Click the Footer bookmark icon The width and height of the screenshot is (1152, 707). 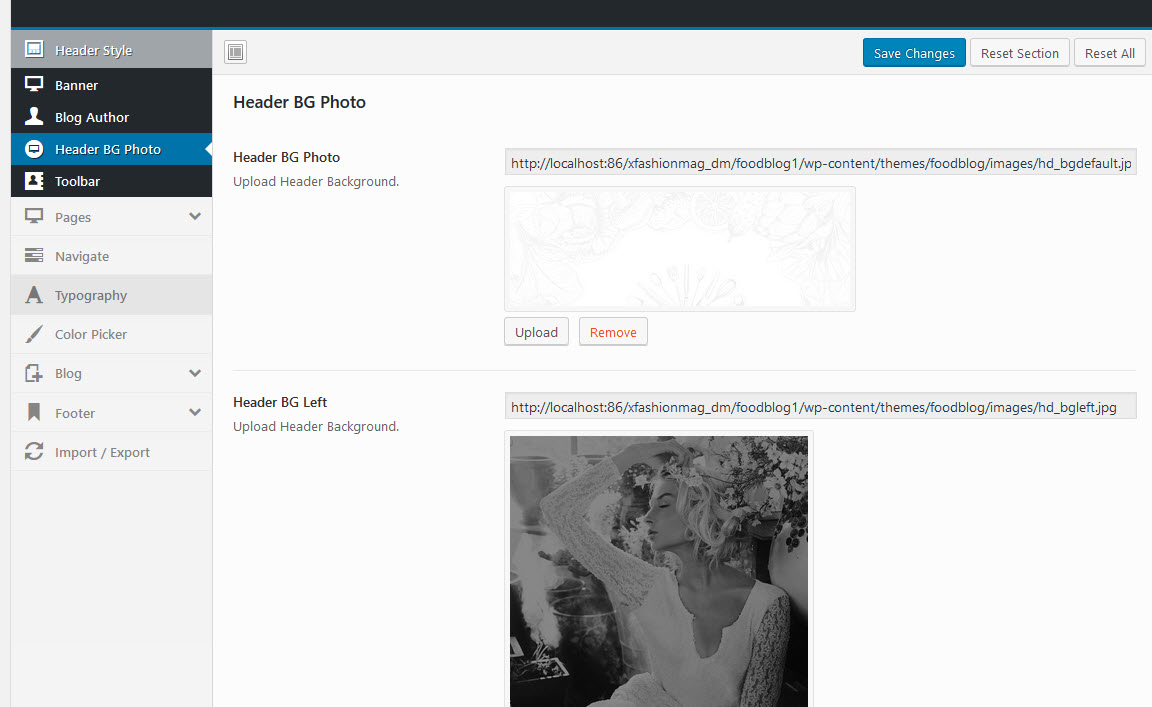[x=34, y=412]
